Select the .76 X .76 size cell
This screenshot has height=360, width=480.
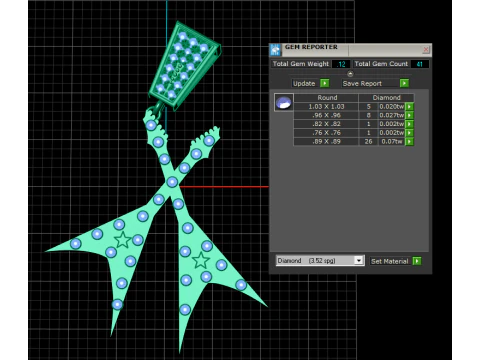click(x=326, y=133)
